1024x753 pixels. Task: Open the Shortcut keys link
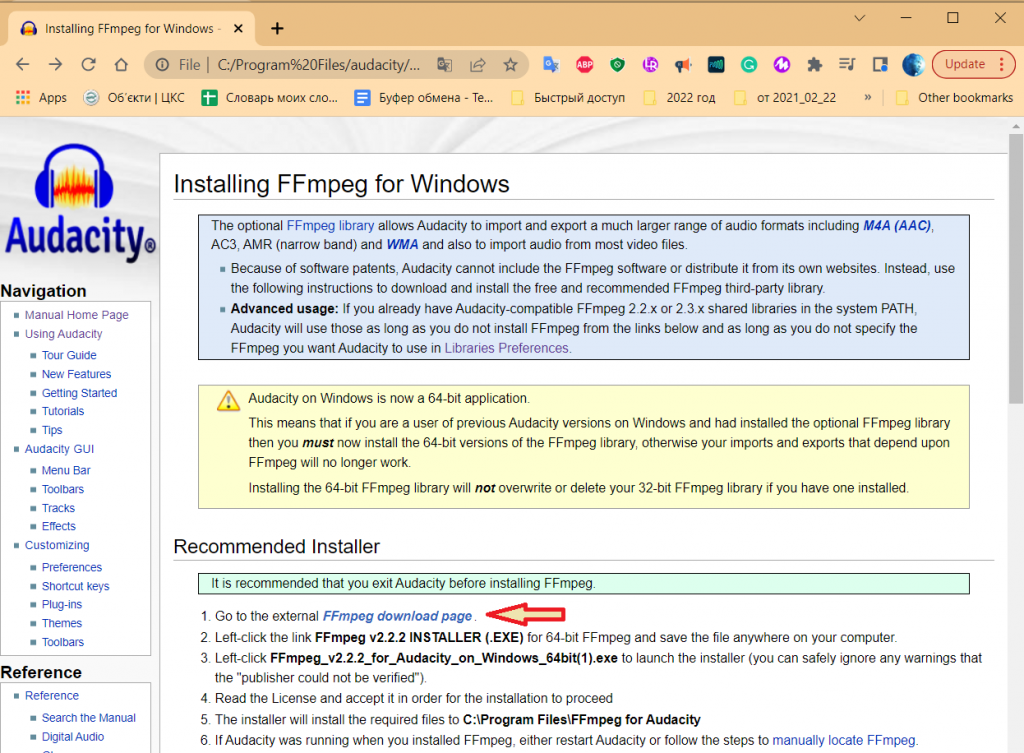pos(75,586)
